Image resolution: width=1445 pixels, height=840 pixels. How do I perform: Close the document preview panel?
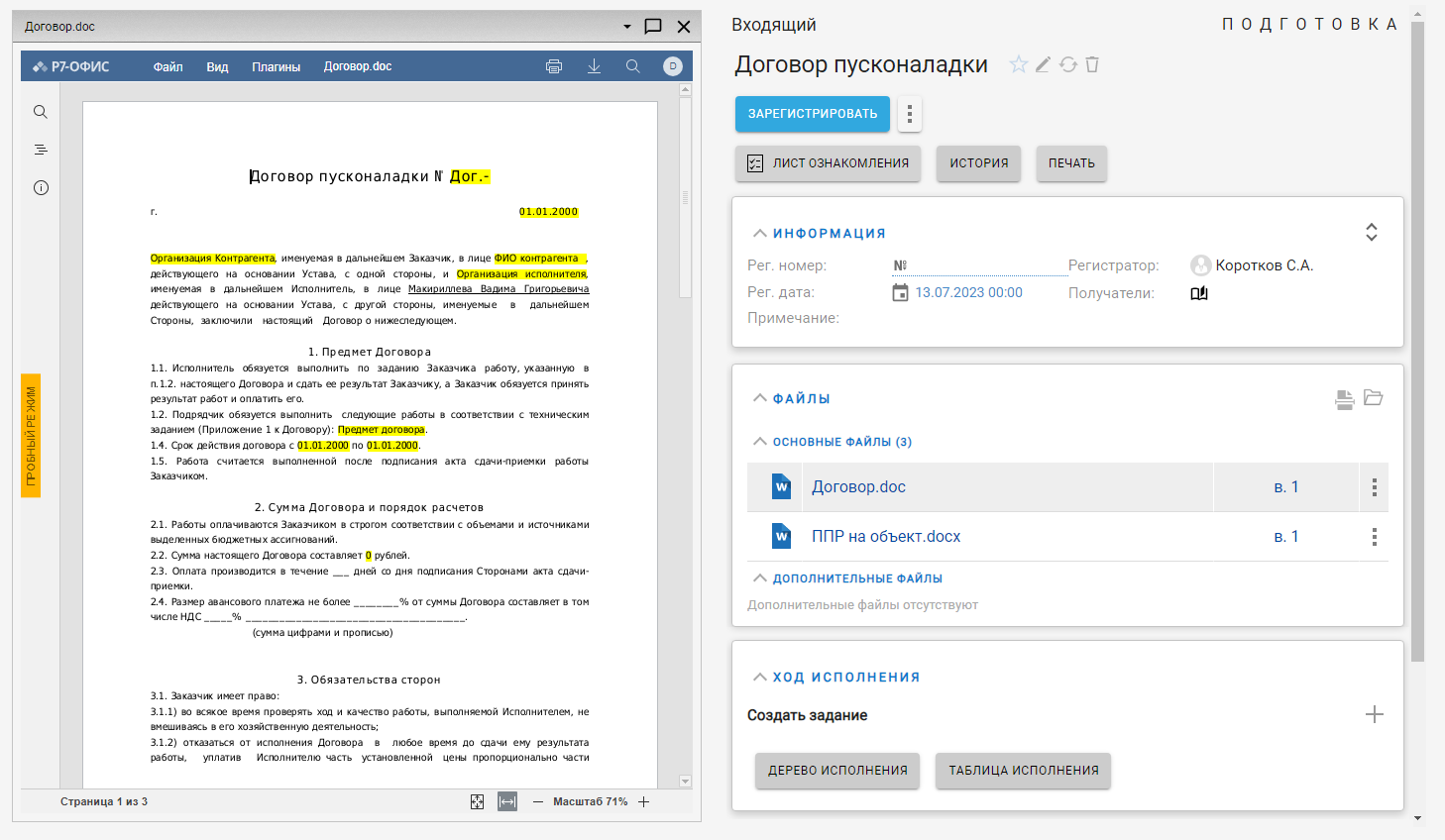[x=684, y=27]
